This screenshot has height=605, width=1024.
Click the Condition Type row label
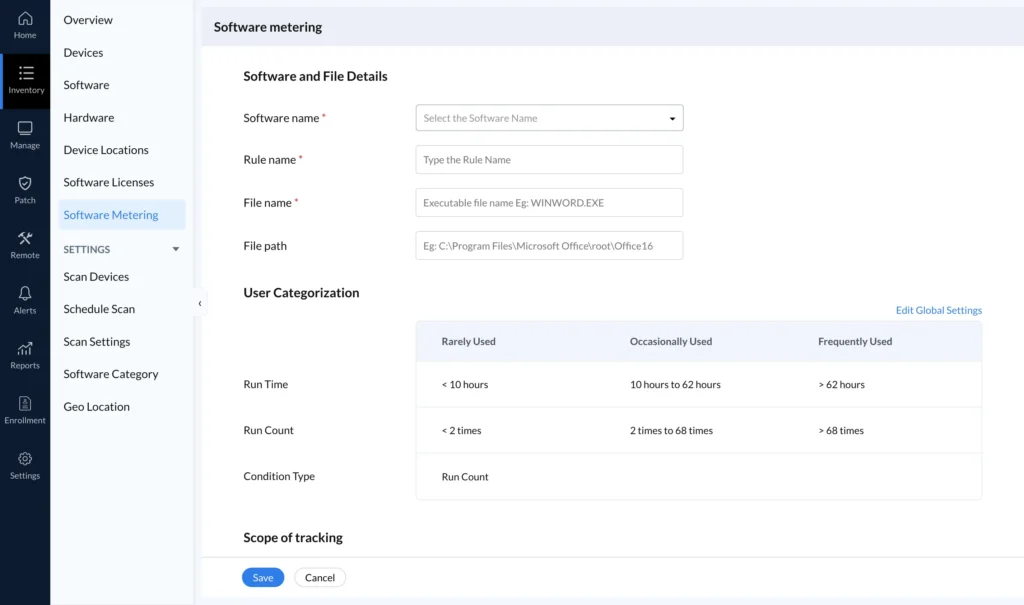point(279,476)
